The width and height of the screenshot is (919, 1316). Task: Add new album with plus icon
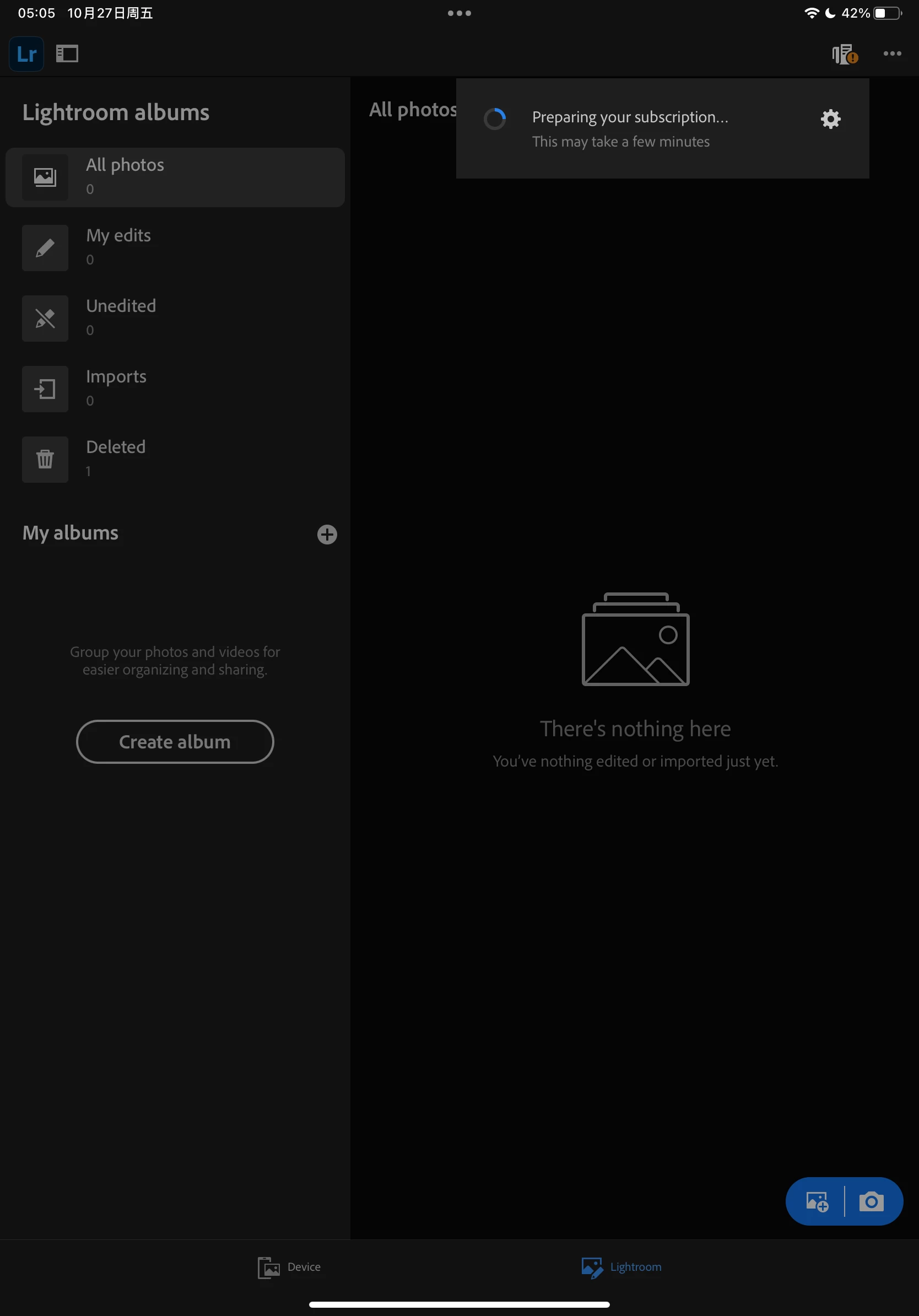click(x=327, y=534)
